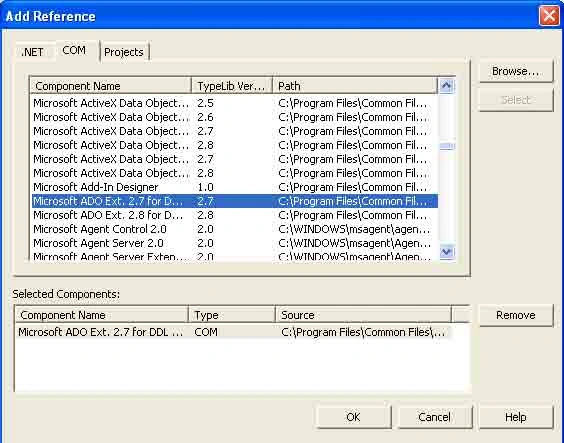Open Help for this dialog

pyautogui.click(x=515, y=417)
